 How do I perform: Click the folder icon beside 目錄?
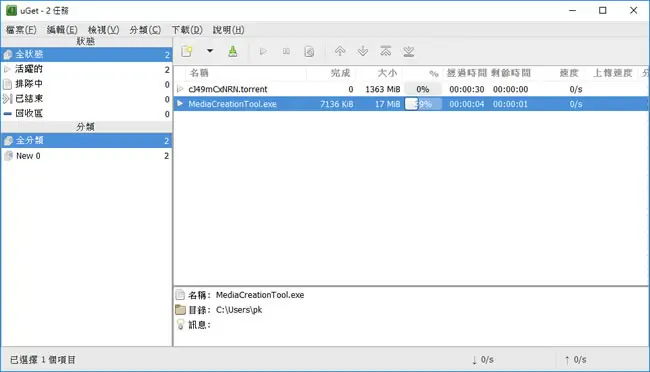click(x=180, y=310)
